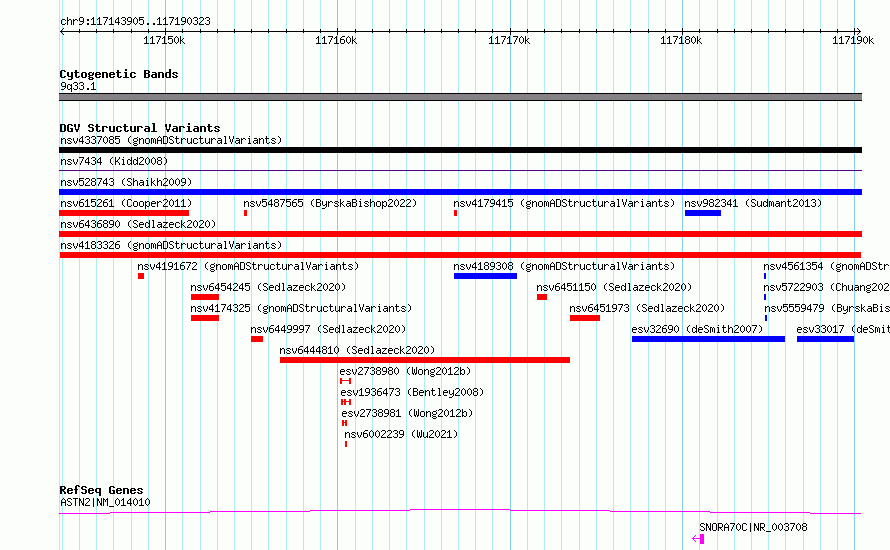Click the nsv6449997 small red bar

click(257, 339)
